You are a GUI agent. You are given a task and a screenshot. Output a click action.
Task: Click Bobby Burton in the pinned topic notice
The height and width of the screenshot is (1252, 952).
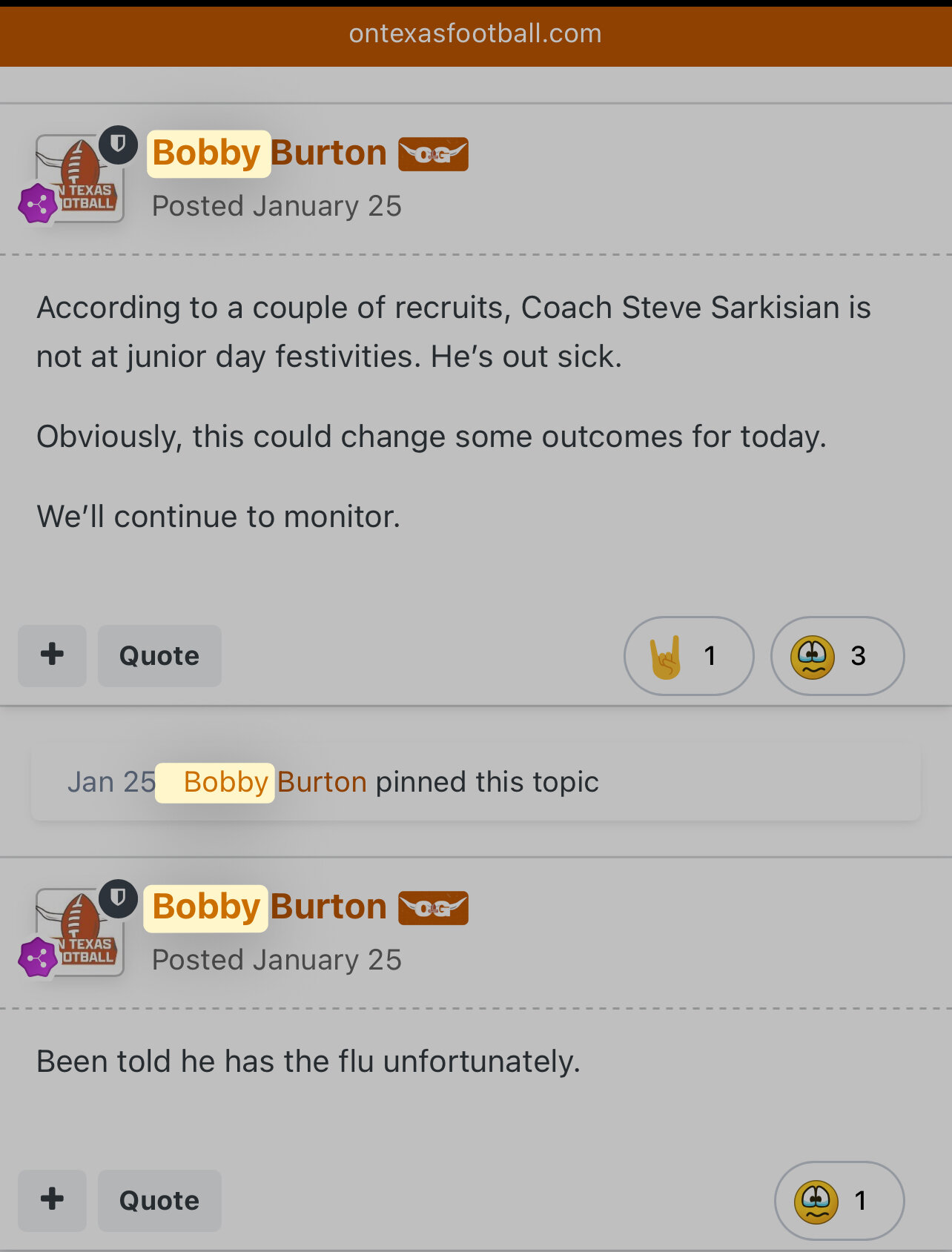coord(275,782)
